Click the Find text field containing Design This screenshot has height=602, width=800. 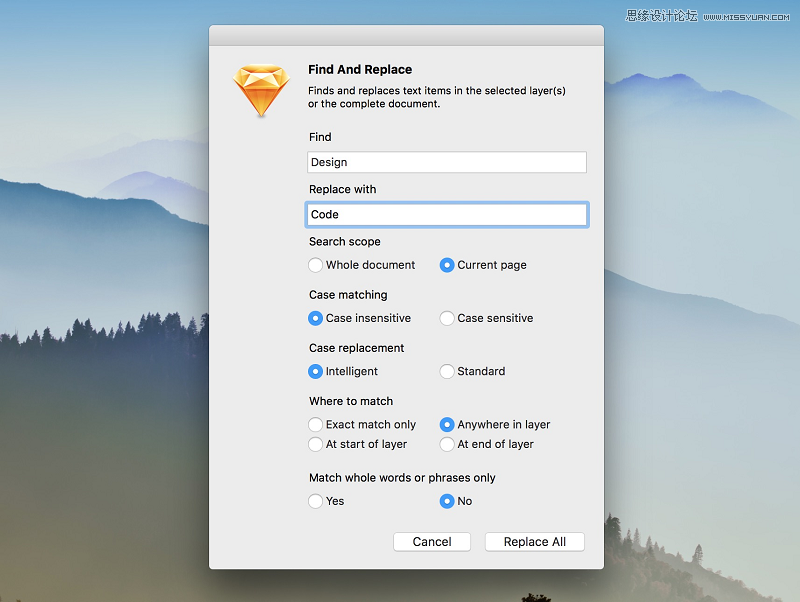pos(446,162)
